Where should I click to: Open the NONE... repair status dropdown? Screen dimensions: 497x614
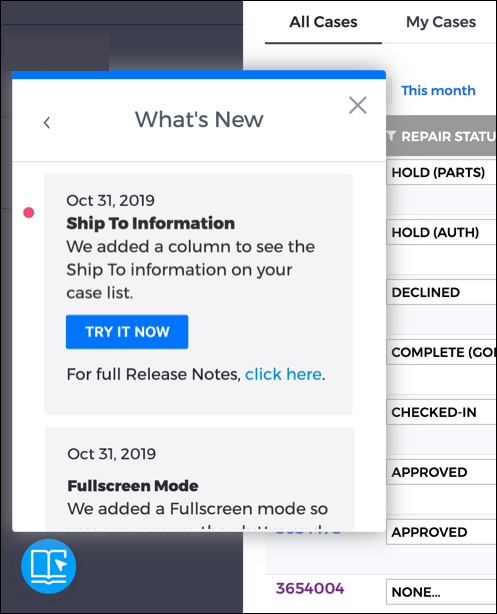441,592
